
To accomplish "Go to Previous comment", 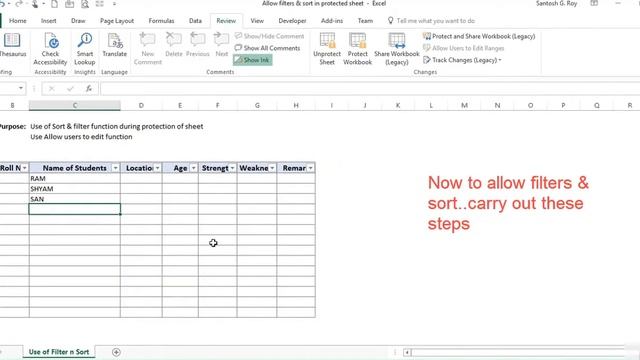I will pyautogui.click(x=198, y=45).
